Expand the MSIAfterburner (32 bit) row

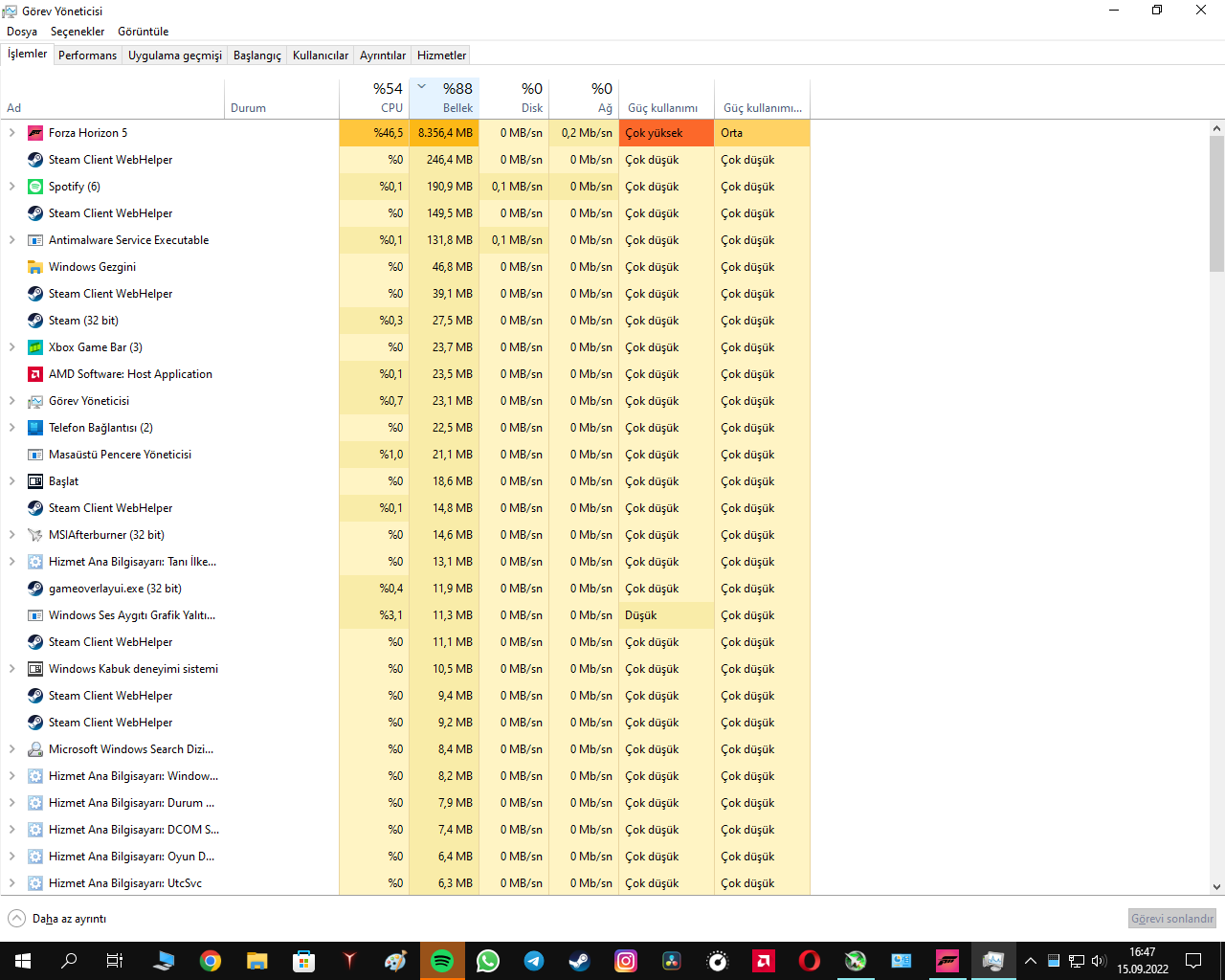pyautogui.click(x=11, y=535)
